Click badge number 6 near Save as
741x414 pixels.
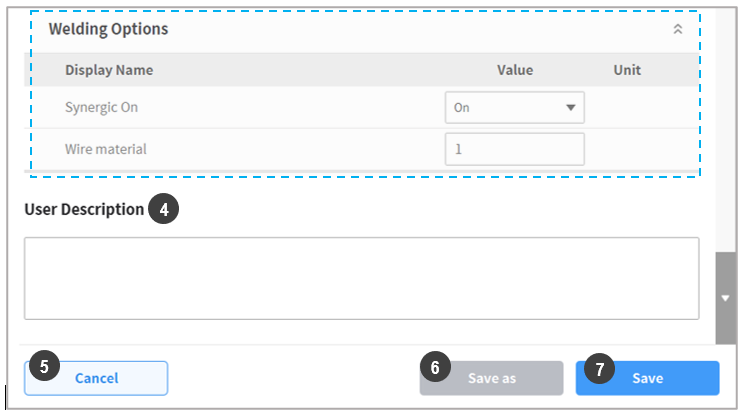coord(434,366)
